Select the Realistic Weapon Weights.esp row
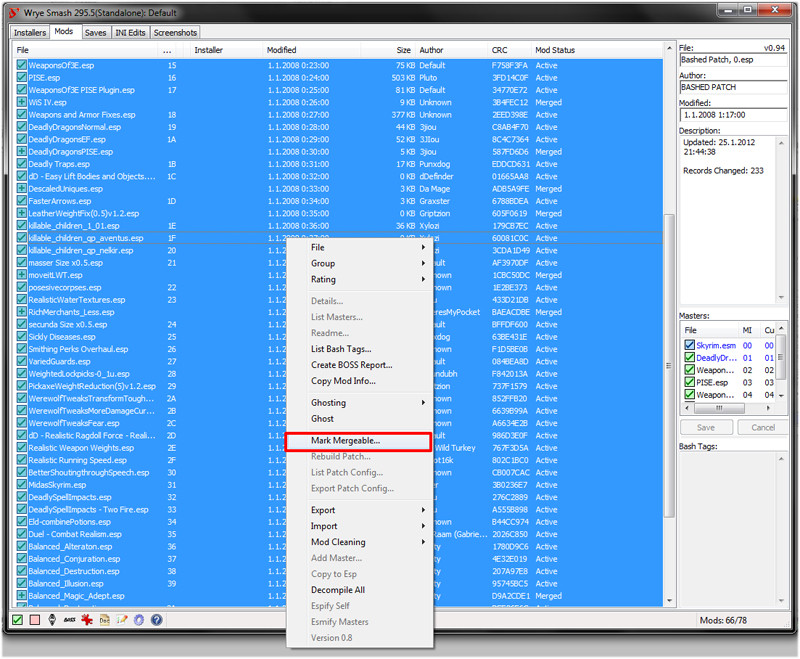Viewport: 800px width, 659px height. coord(339,448)
